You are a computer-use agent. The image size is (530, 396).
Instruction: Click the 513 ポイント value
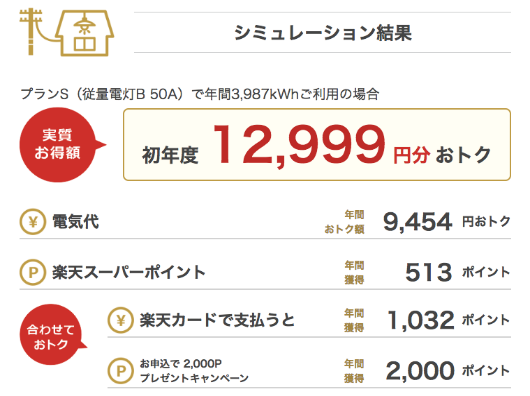point(458,272)
